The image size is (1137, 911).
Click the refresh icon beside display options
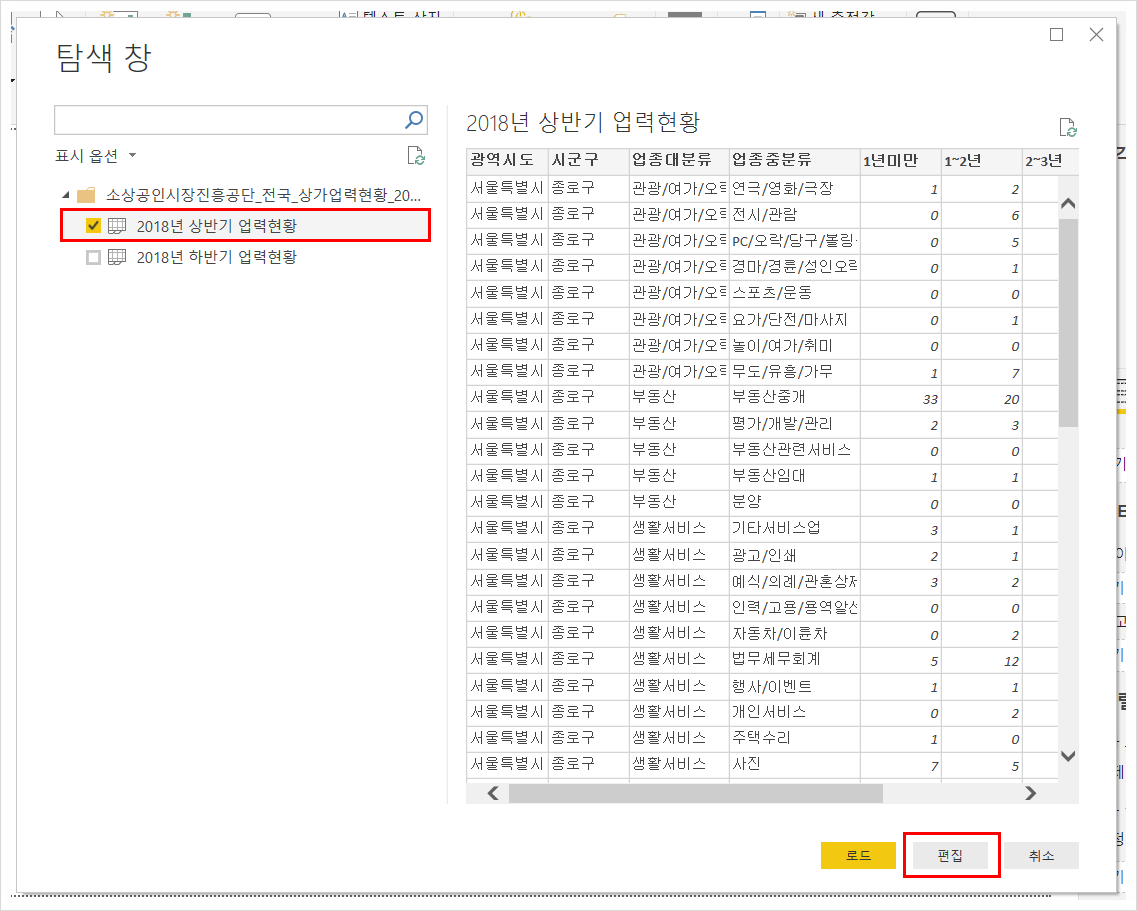(415, 156)
